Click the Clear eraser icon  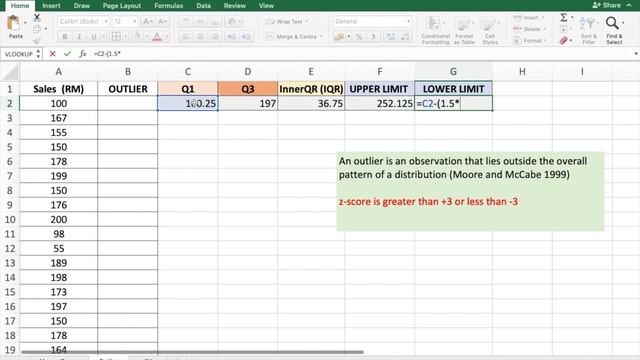[564, 40]
